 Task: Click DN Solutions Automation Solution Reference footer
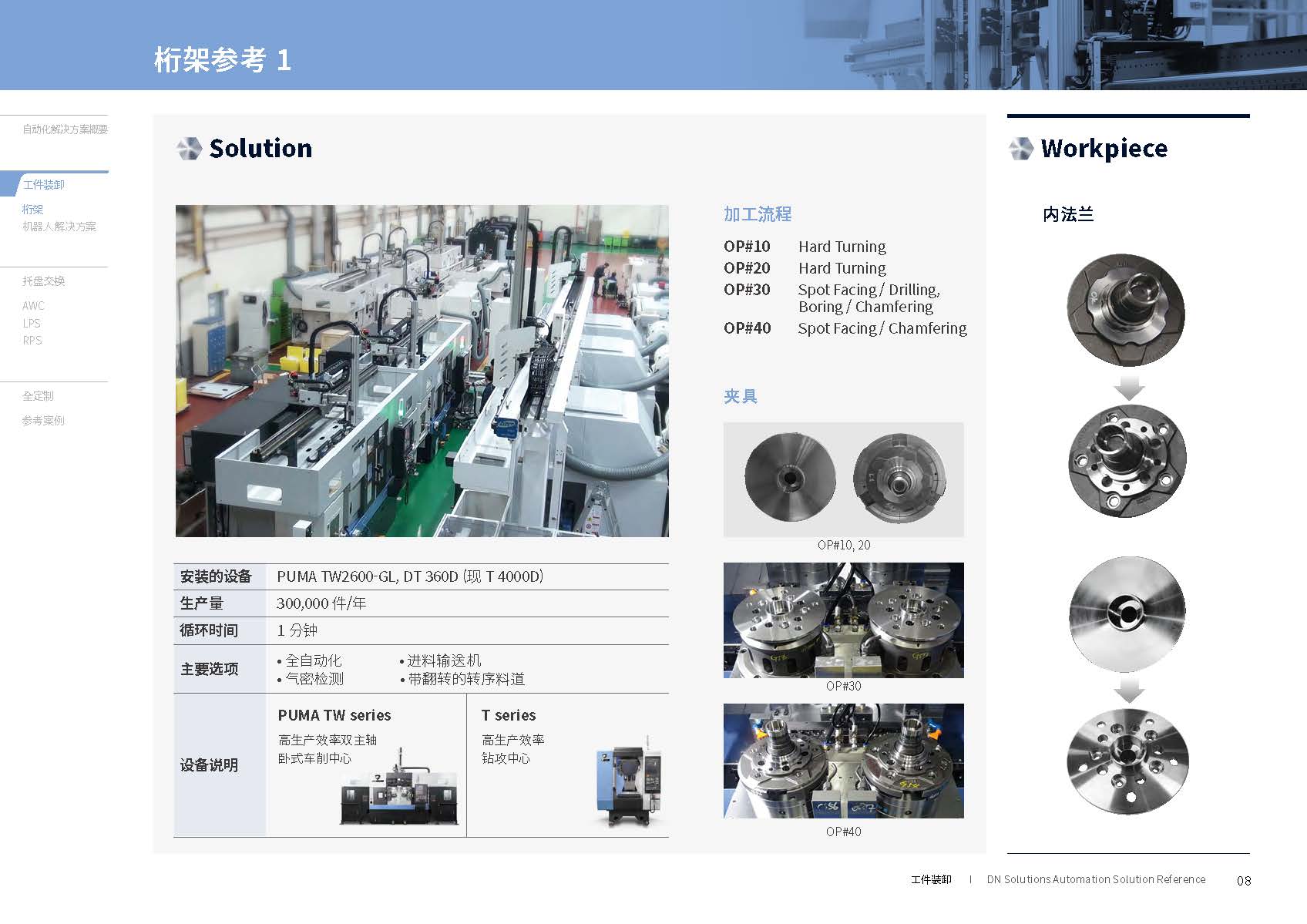click(x=1096, y=879)
